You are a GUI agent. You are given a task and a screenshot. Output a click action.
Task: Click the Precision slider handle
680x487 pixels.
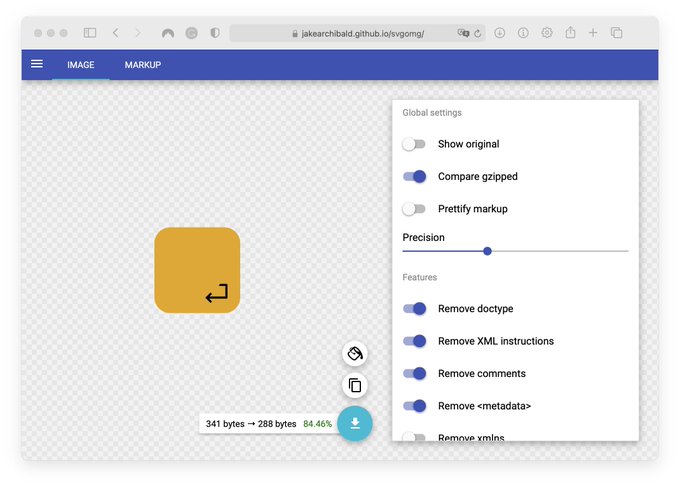coord(487,251)
